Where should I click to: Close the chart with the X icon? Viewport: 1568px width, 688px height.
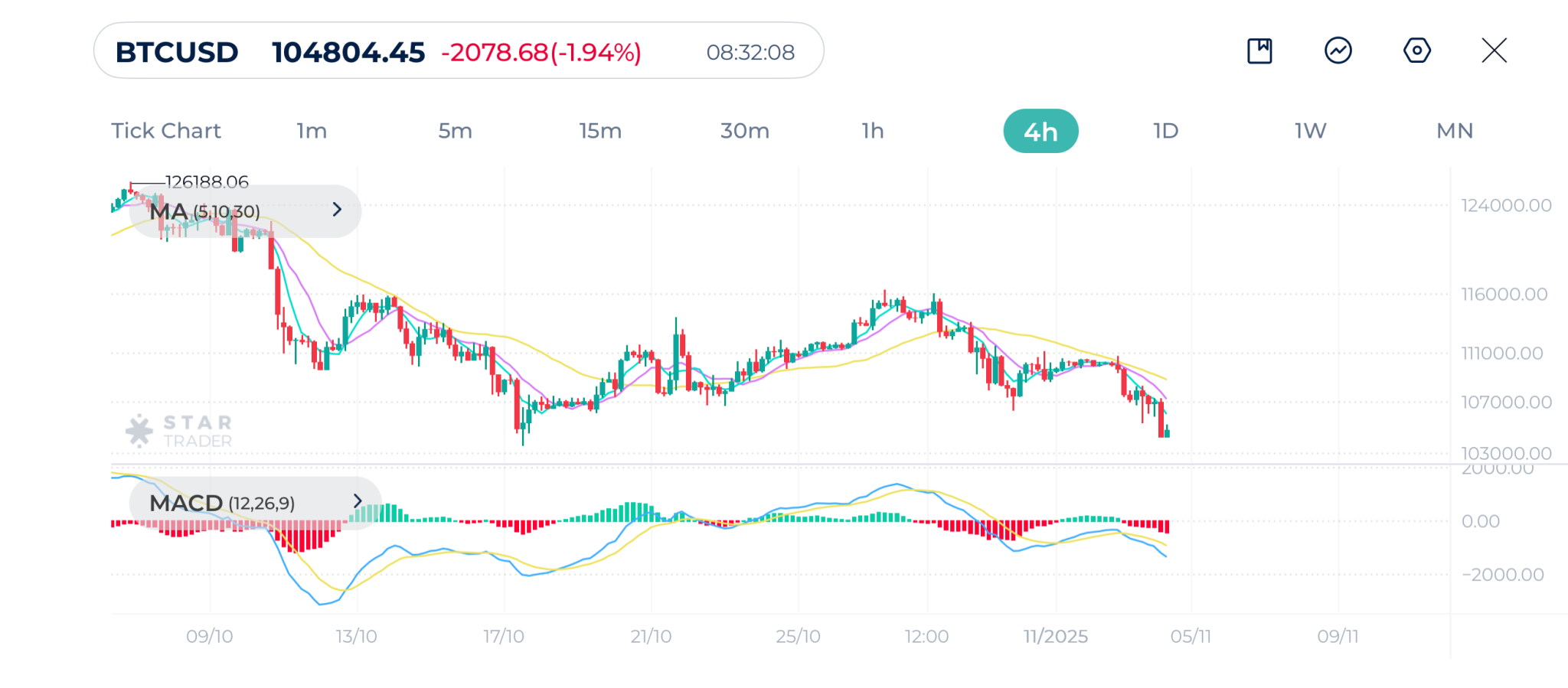click(1494, 51)
